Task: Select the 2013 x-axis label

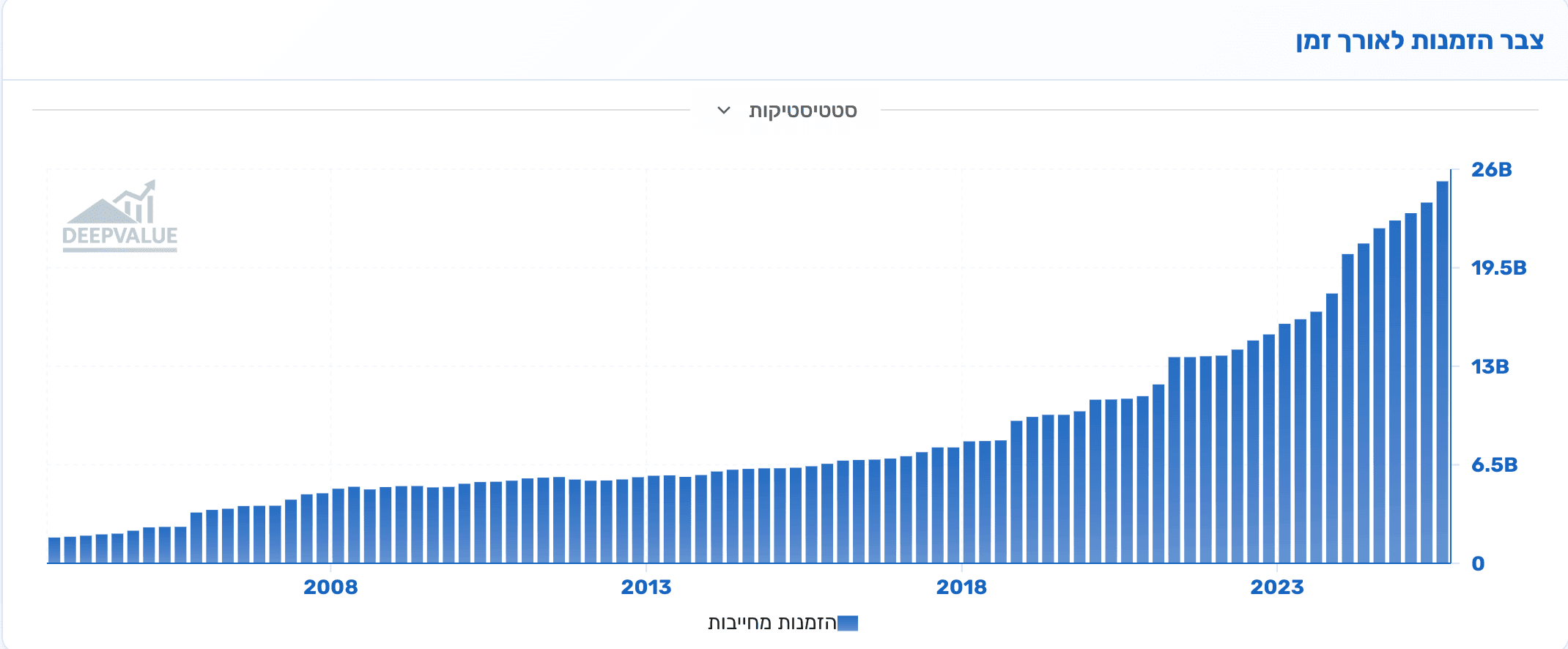Action: pyautogui.click(x=646, y=587)
